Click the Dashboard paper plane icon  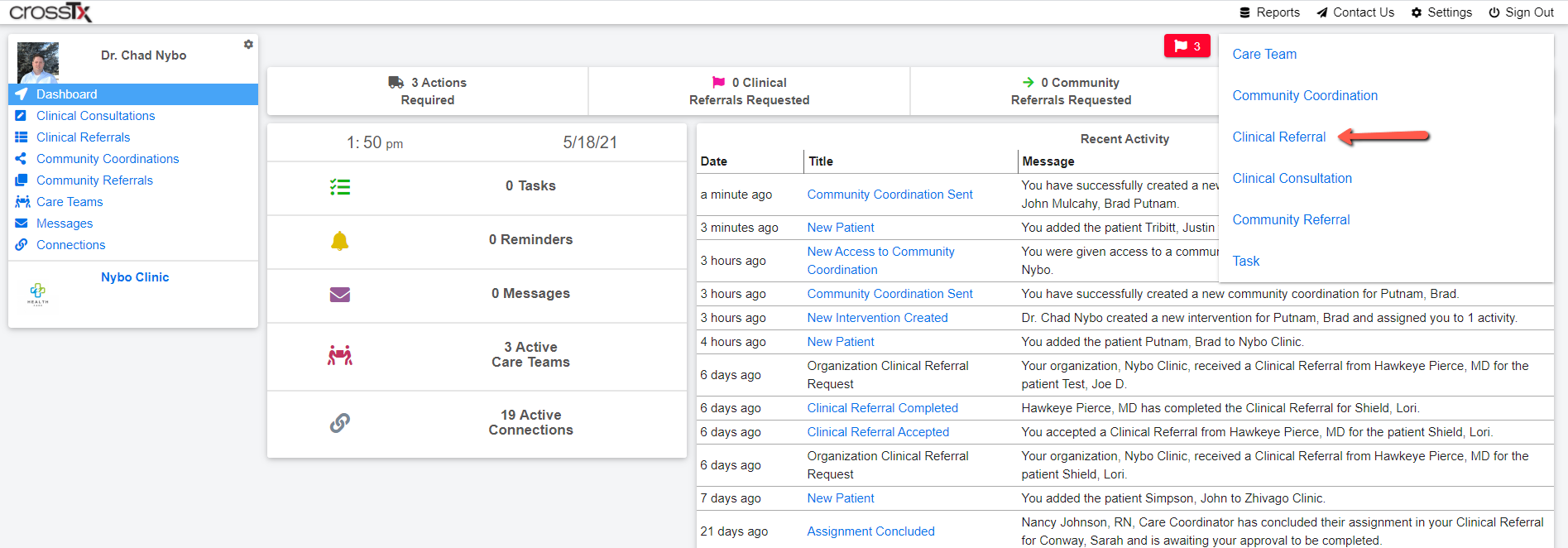(x=22, y=94)
